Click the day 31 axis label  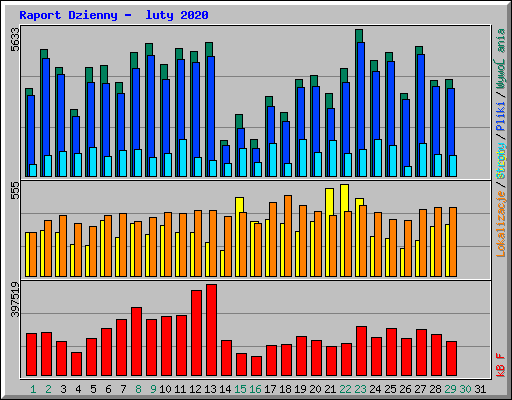(x=480, y=389)
